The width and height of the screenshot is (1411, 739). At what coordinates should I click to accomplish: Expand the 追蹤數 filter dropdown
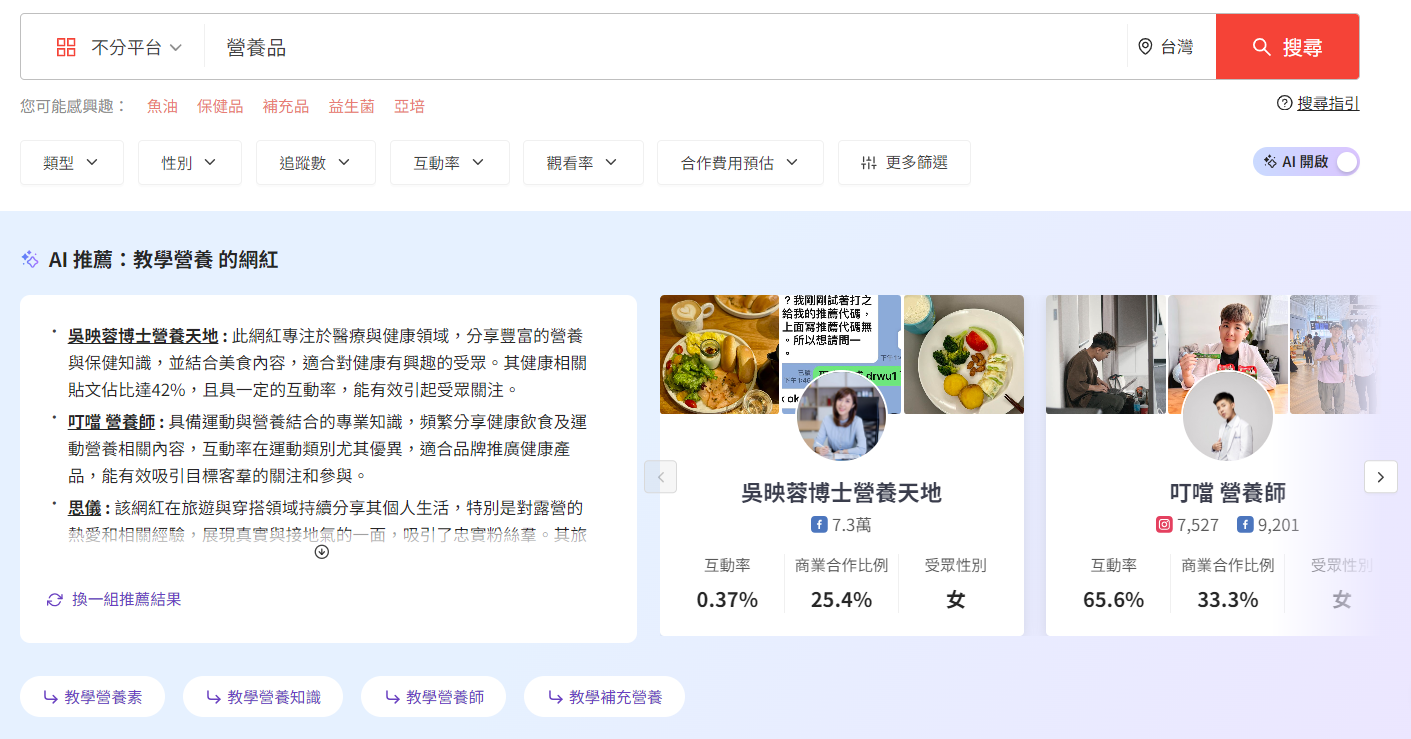[x=316, y=163]
